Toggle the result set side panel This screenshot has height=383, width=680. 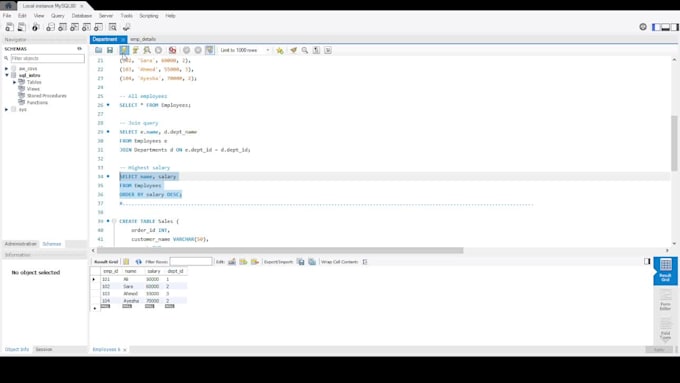tap(647, 262)
